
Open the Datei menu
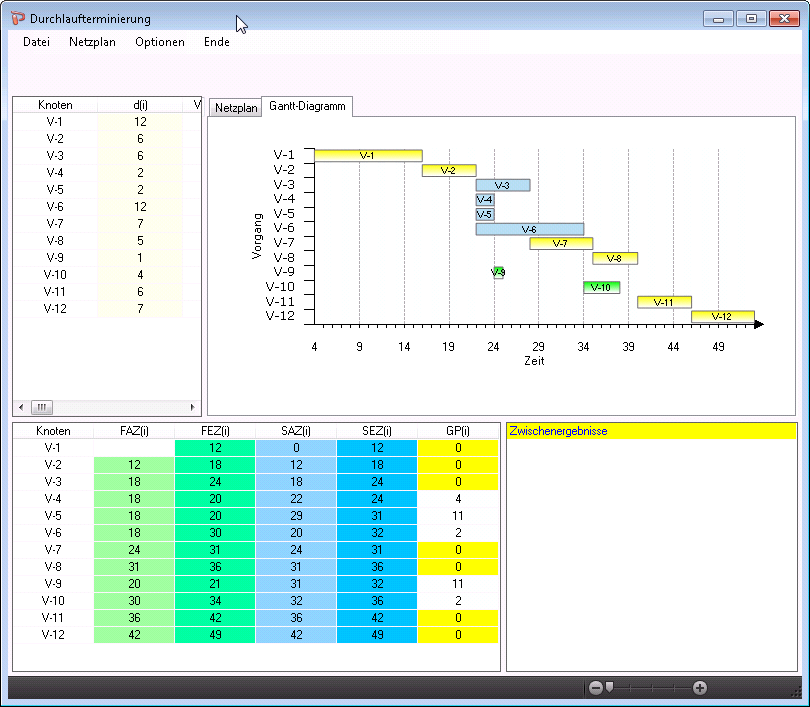36,42
